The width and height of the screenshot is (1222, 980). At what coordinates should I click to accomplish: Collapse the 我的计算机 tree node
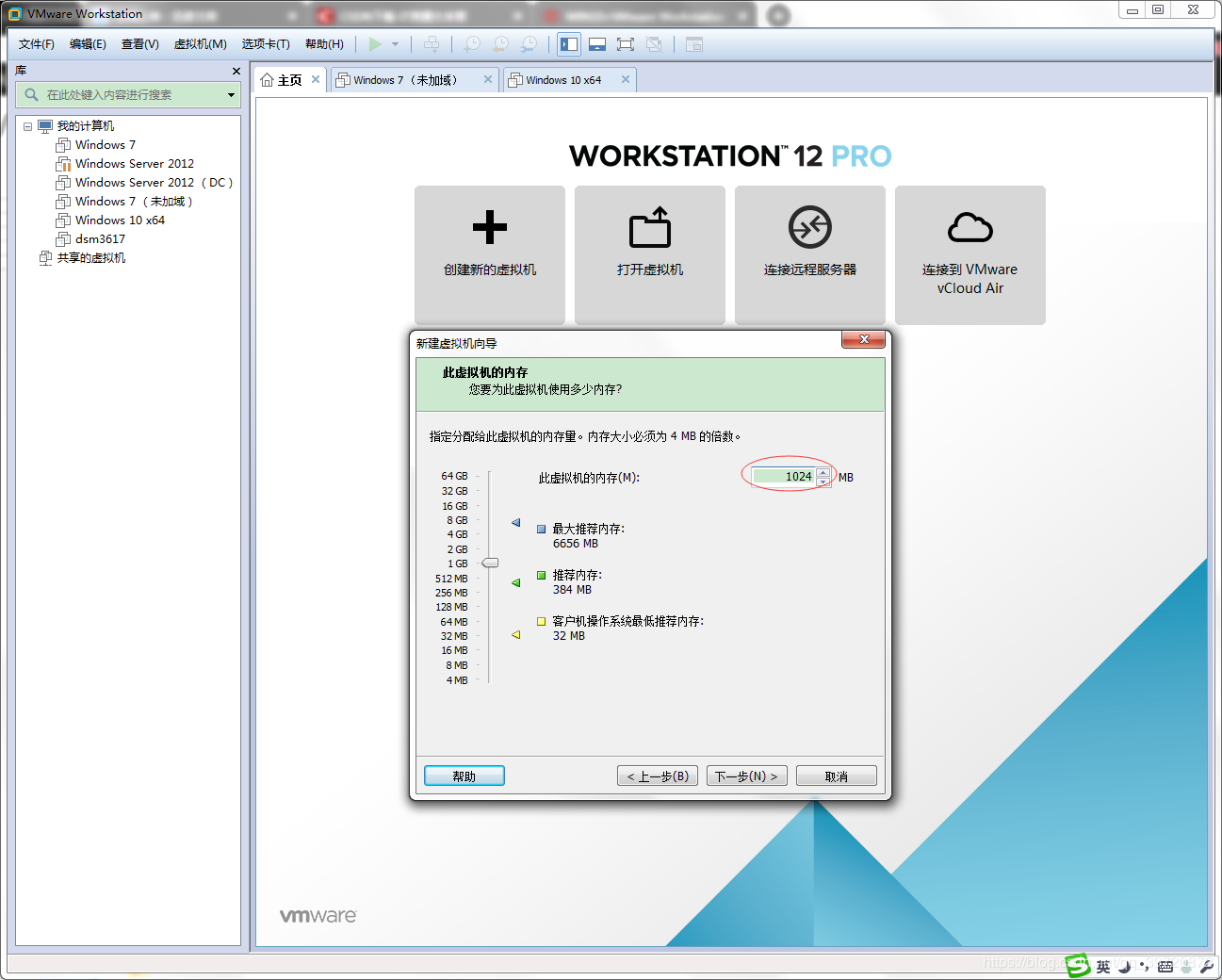(x=27, y=126)
